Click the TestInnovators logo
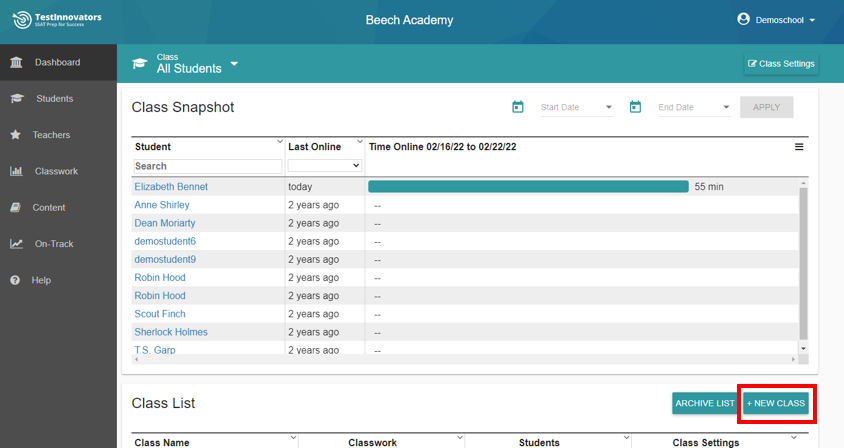844x448 pixels. tap(57, 20)
